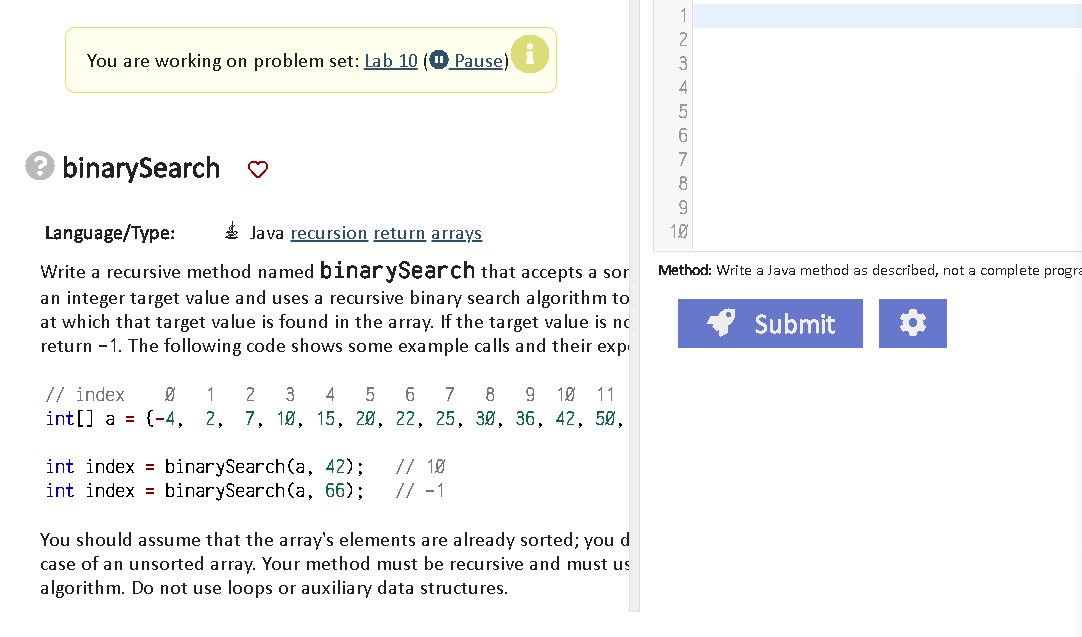Click the gray circle icon before the problem title
This screenshot has width=1082, height=637.
[39, 167]
